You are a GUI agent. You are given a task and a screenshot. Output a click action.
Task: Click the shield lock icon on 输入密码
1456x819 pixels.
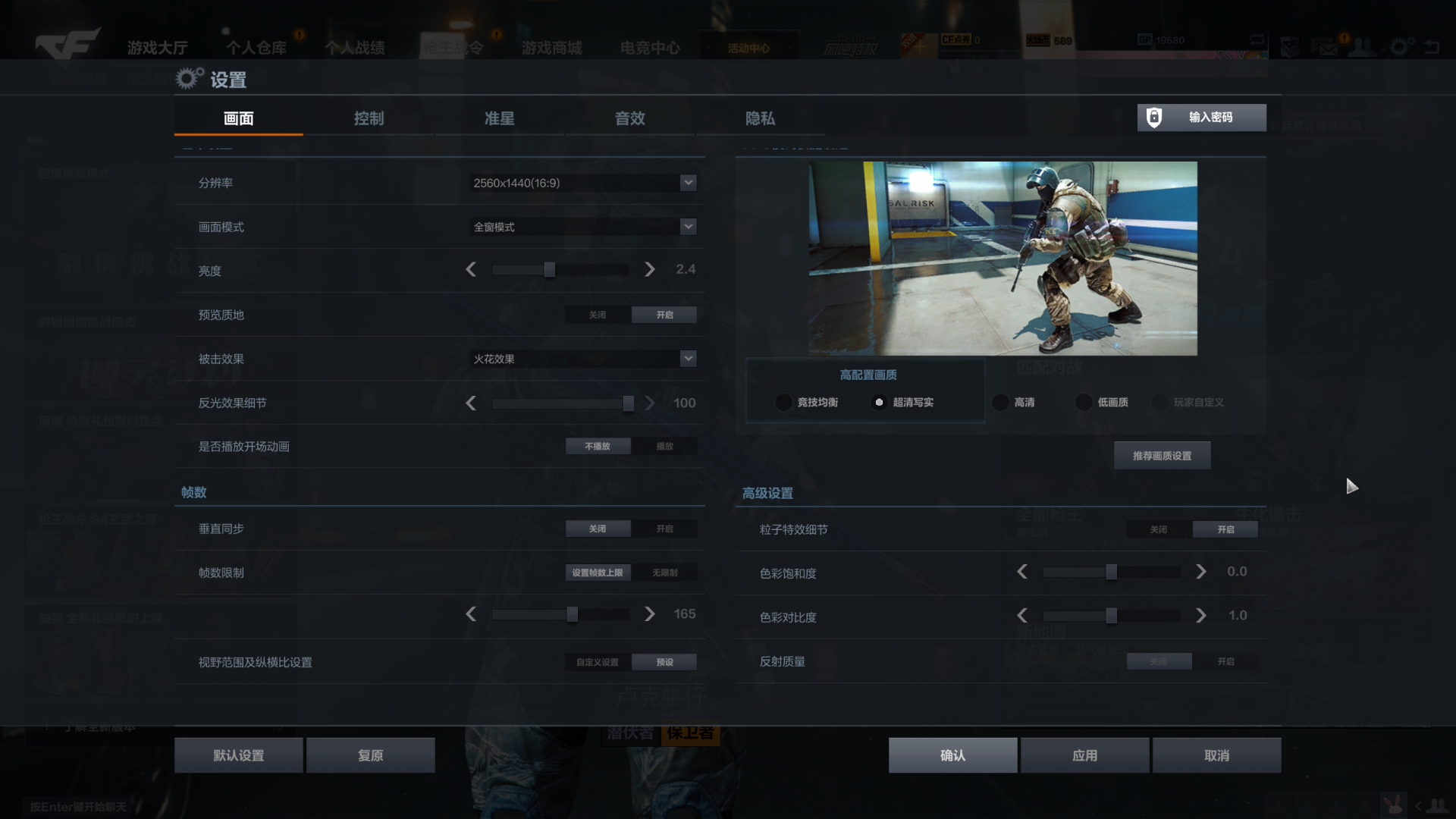pyautogui.click(x=1153, y=118)
